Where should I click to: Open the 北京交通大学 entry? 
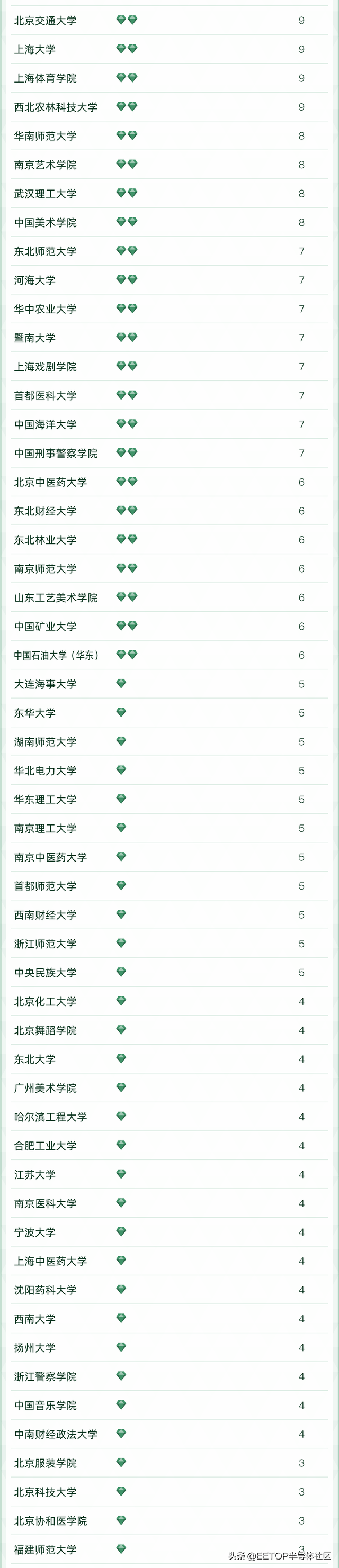coord(45,21)
